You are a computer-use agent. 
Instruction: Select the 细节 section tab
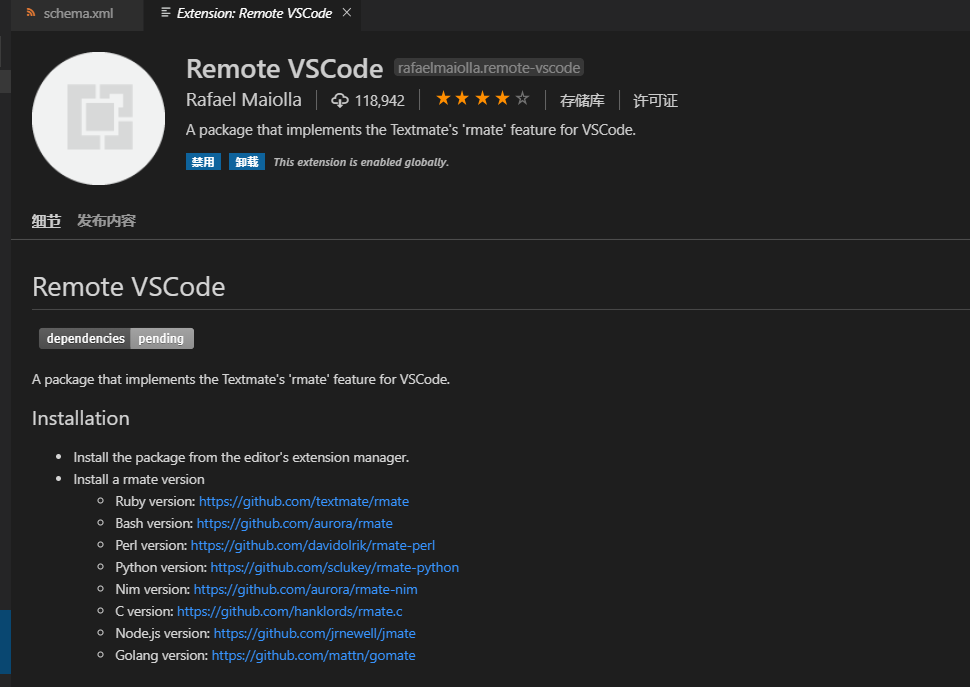(x=45, y=219)
